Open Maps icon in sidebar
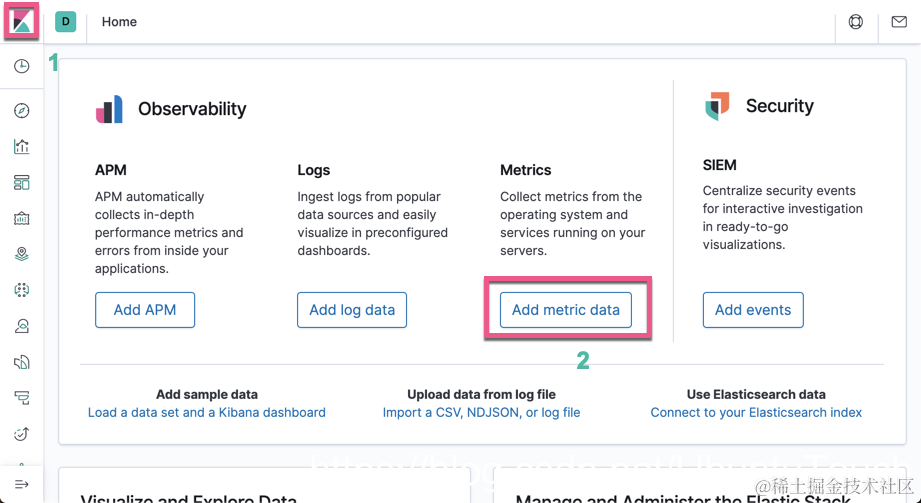Image resolution: width=921 pixels, height=503 pixels. (21, 255)
